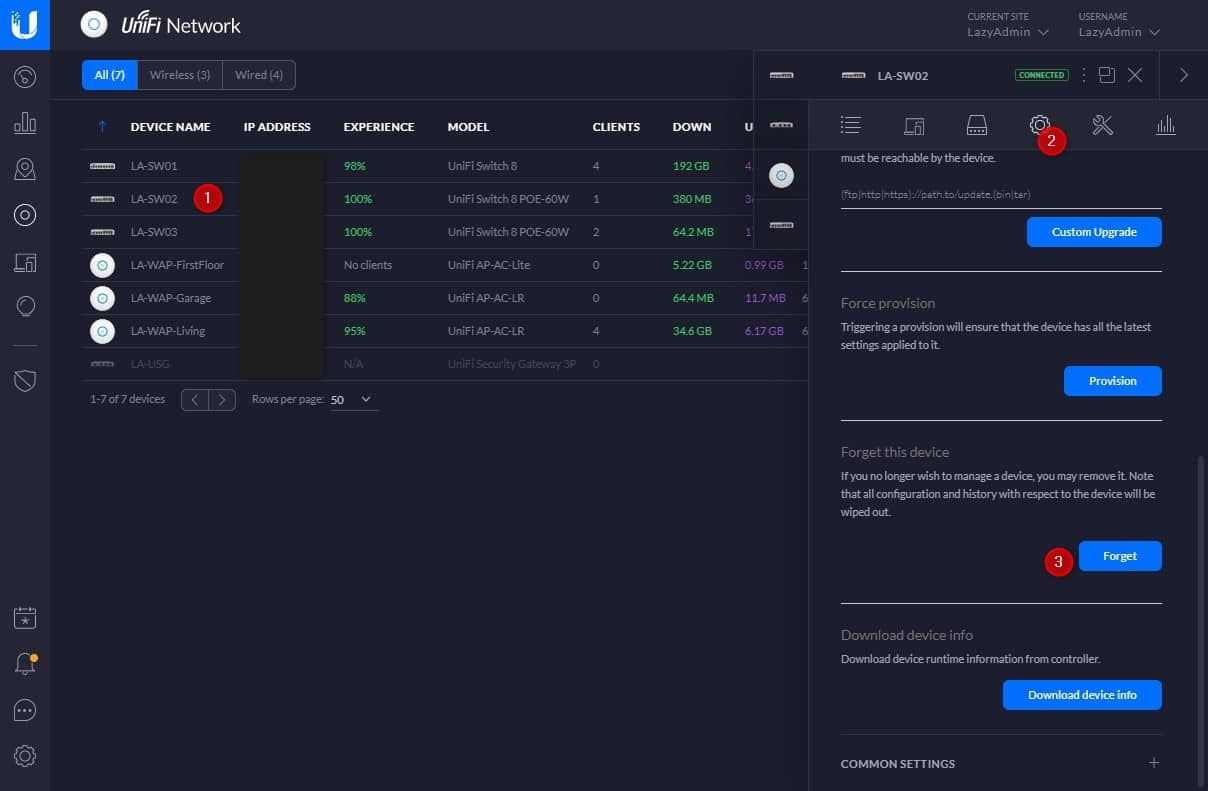This screenshot has width=1208, height=791.
Task: Click the Provision button
Action: point(1113,381)
